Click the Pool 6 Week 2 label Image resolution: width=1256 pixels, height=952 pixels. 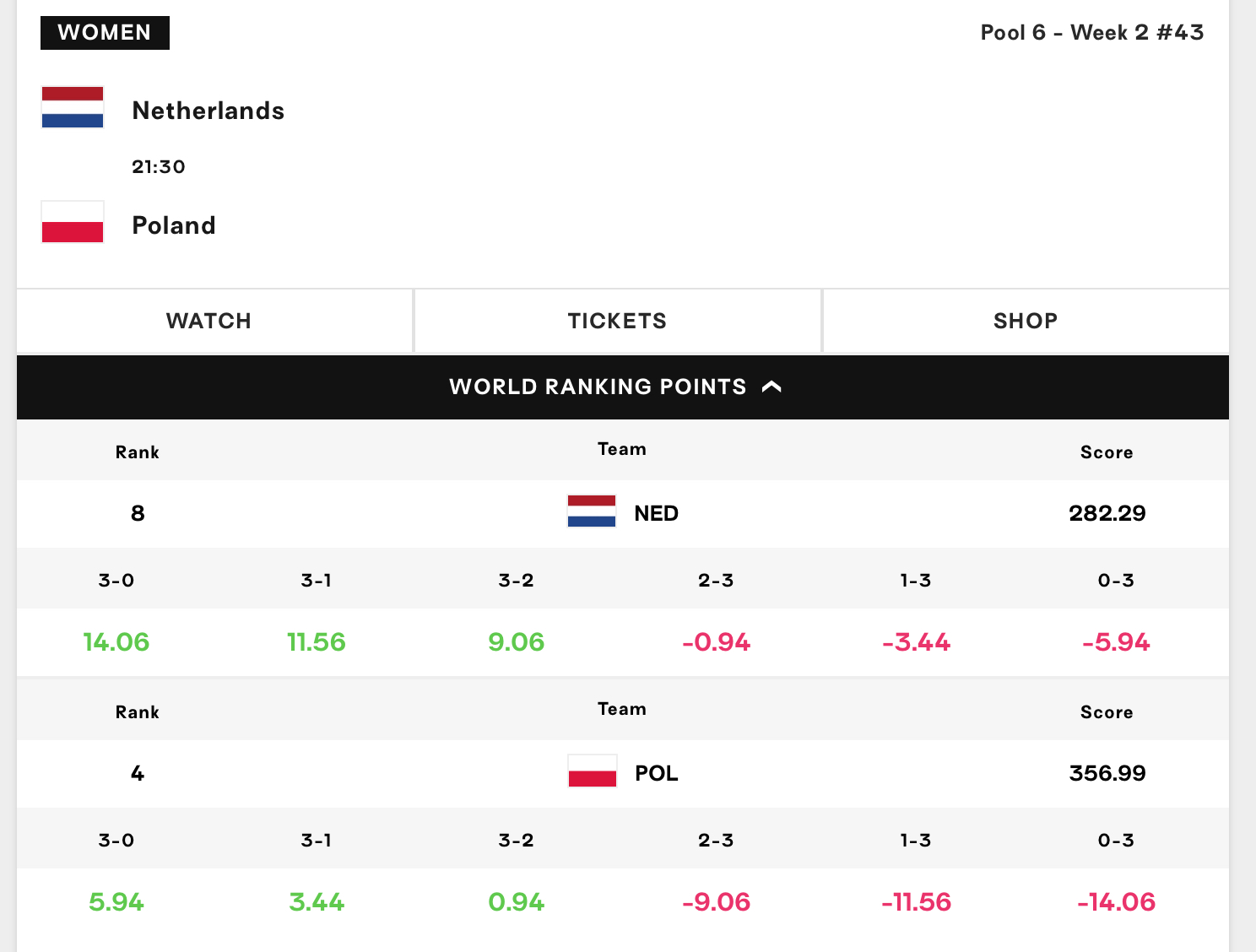(1091, 33)
